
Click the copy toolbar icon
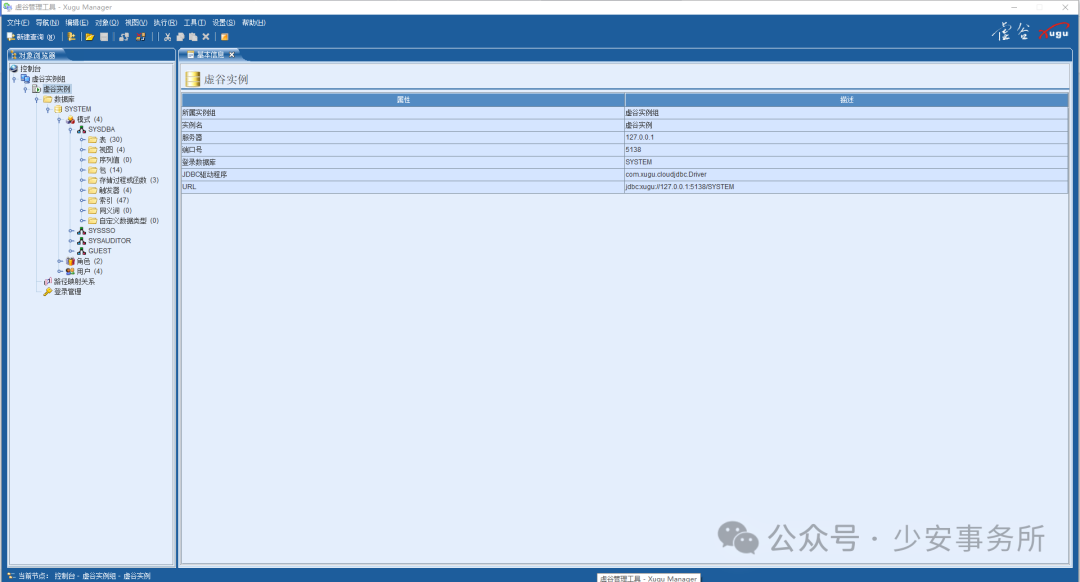tap(180, 37)
